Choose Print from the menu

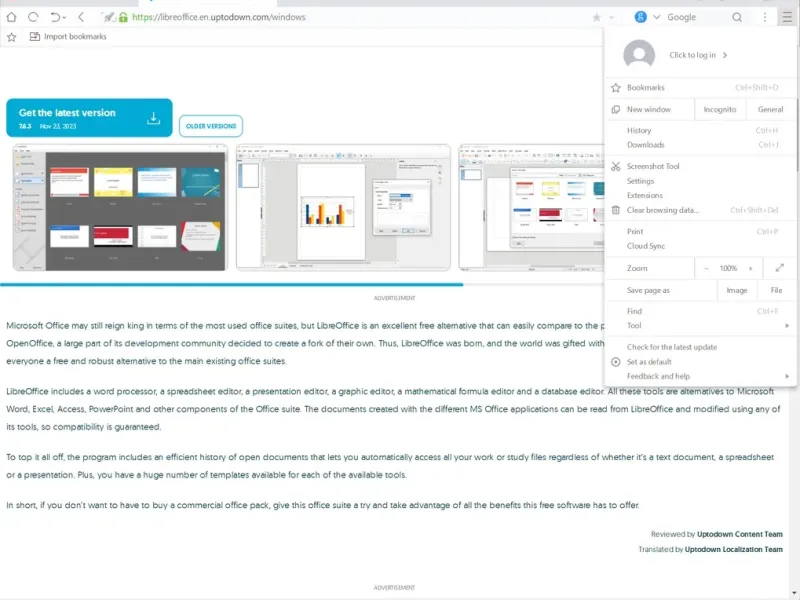click(700, 232)
